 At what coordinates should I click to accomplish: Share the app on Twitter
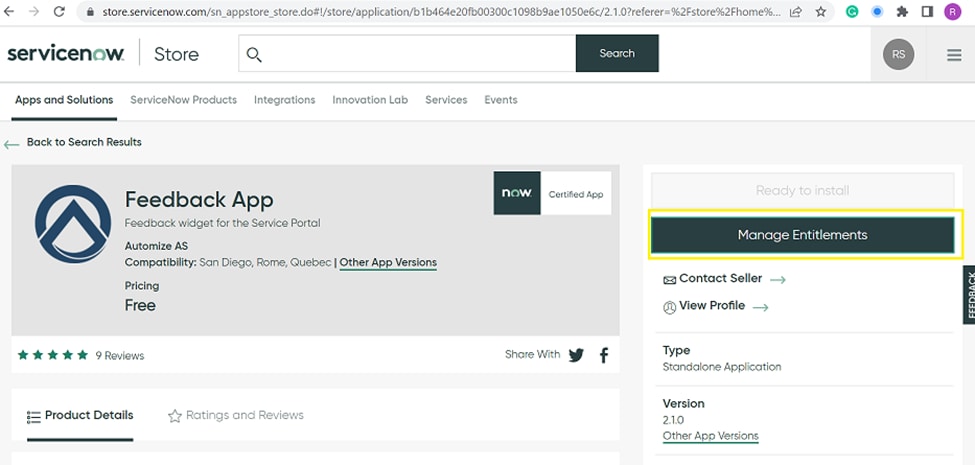pyautogui.click(x=576, y=355)
